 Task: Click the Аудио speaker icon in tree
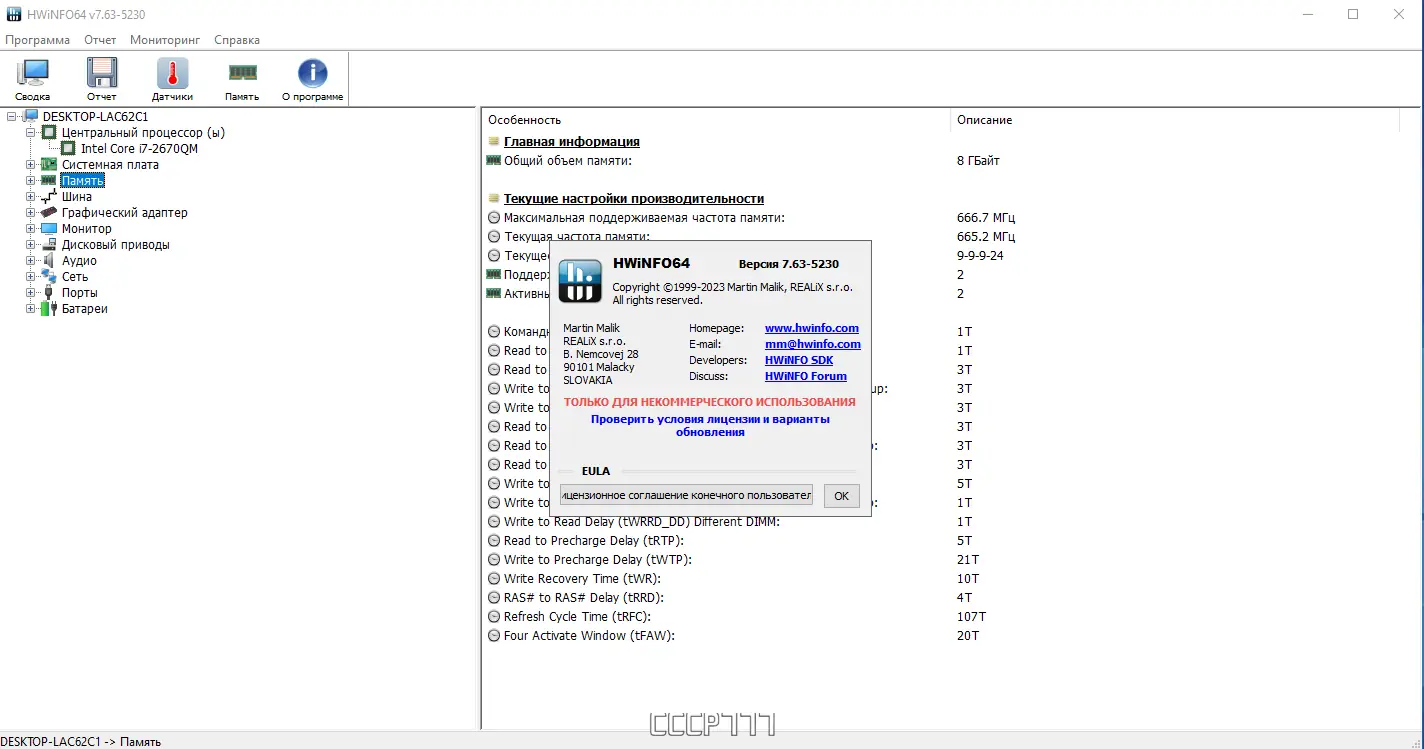49,261
